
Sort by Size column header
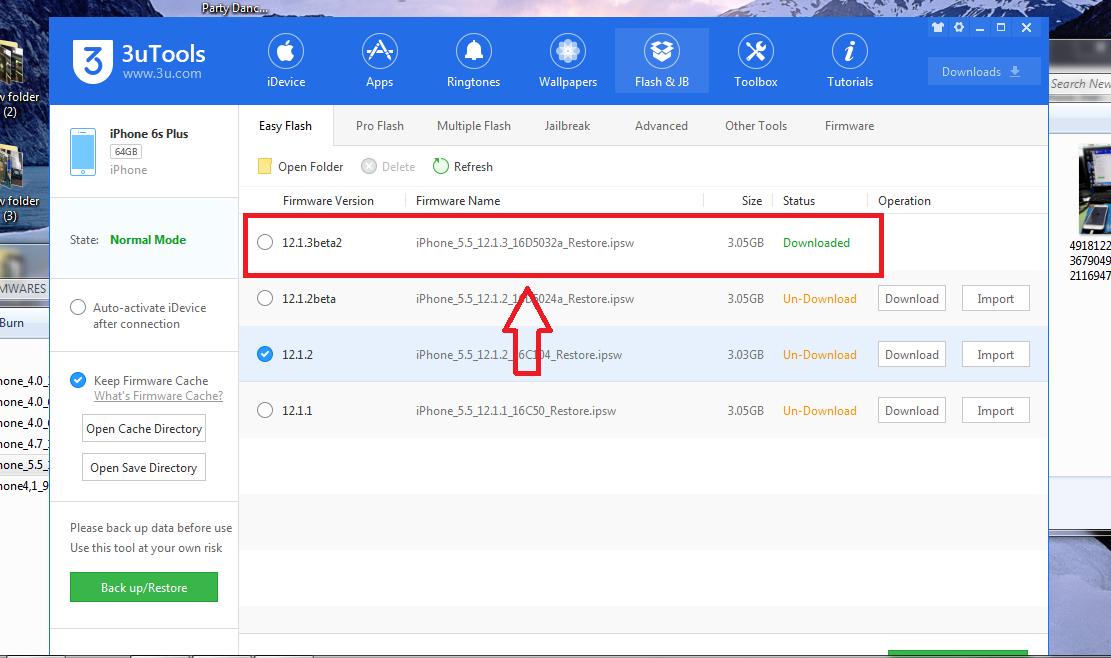[752, 200]
